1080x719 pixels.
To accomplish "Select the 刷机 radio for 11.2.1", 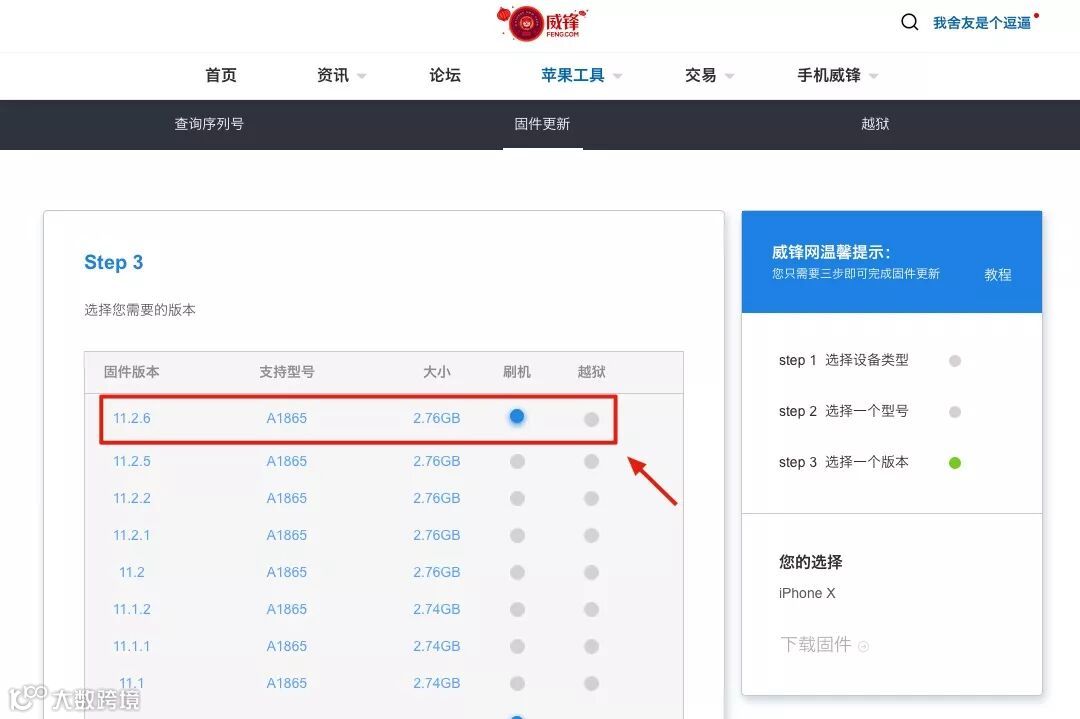I will point(517,535).
